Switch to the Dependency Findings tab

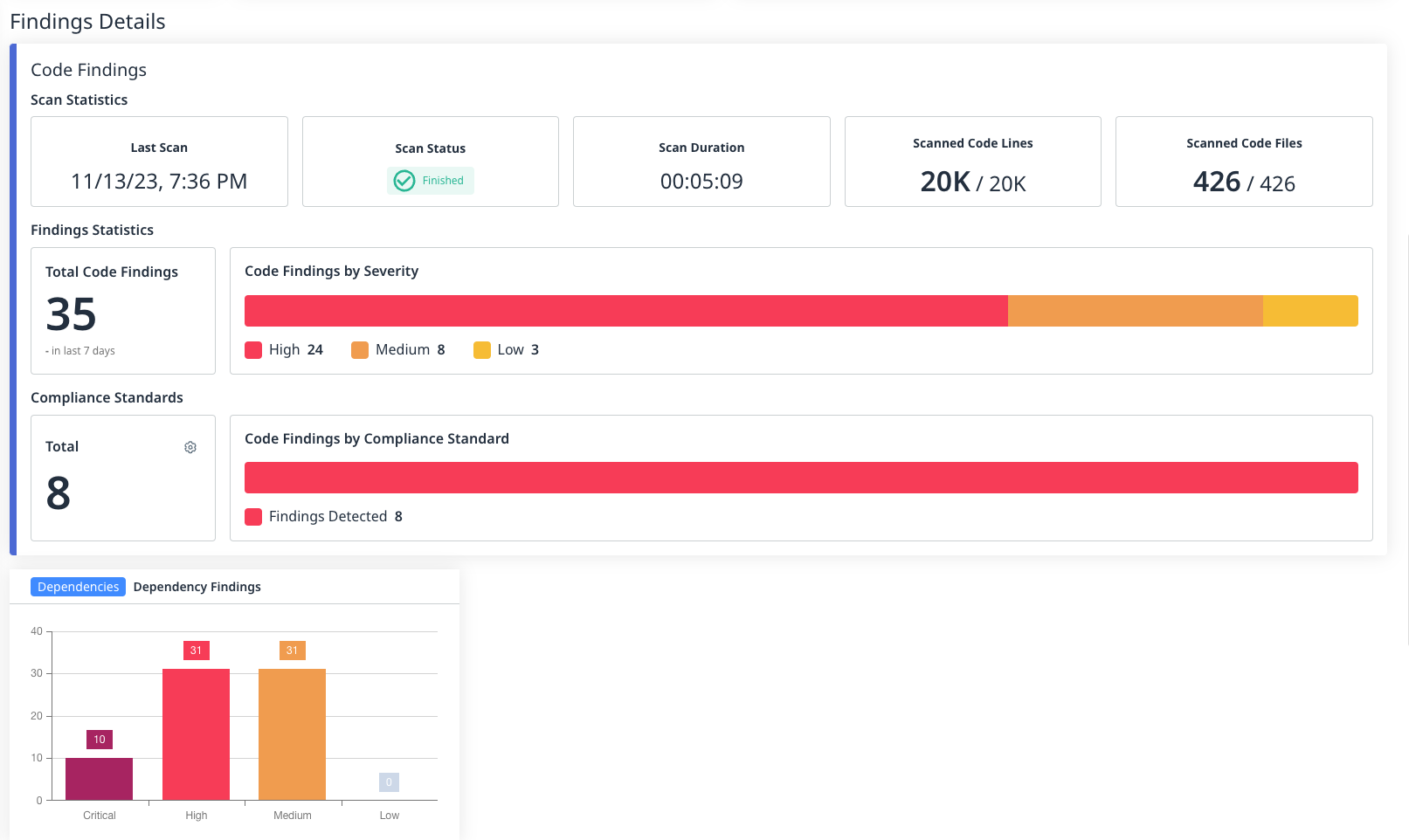pyautogui.click(x=197, y=587)
